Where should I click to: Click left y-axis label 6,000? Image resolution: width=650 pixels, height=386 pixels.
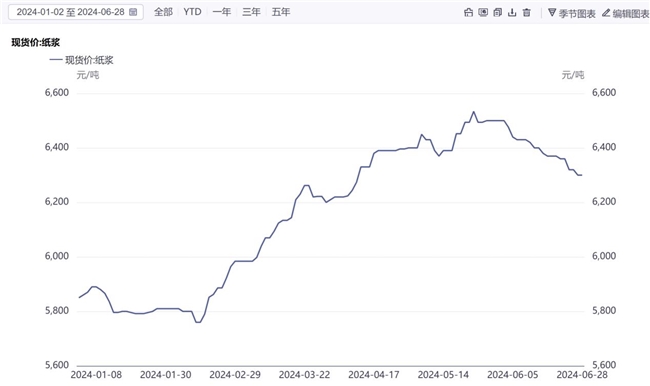57,256
